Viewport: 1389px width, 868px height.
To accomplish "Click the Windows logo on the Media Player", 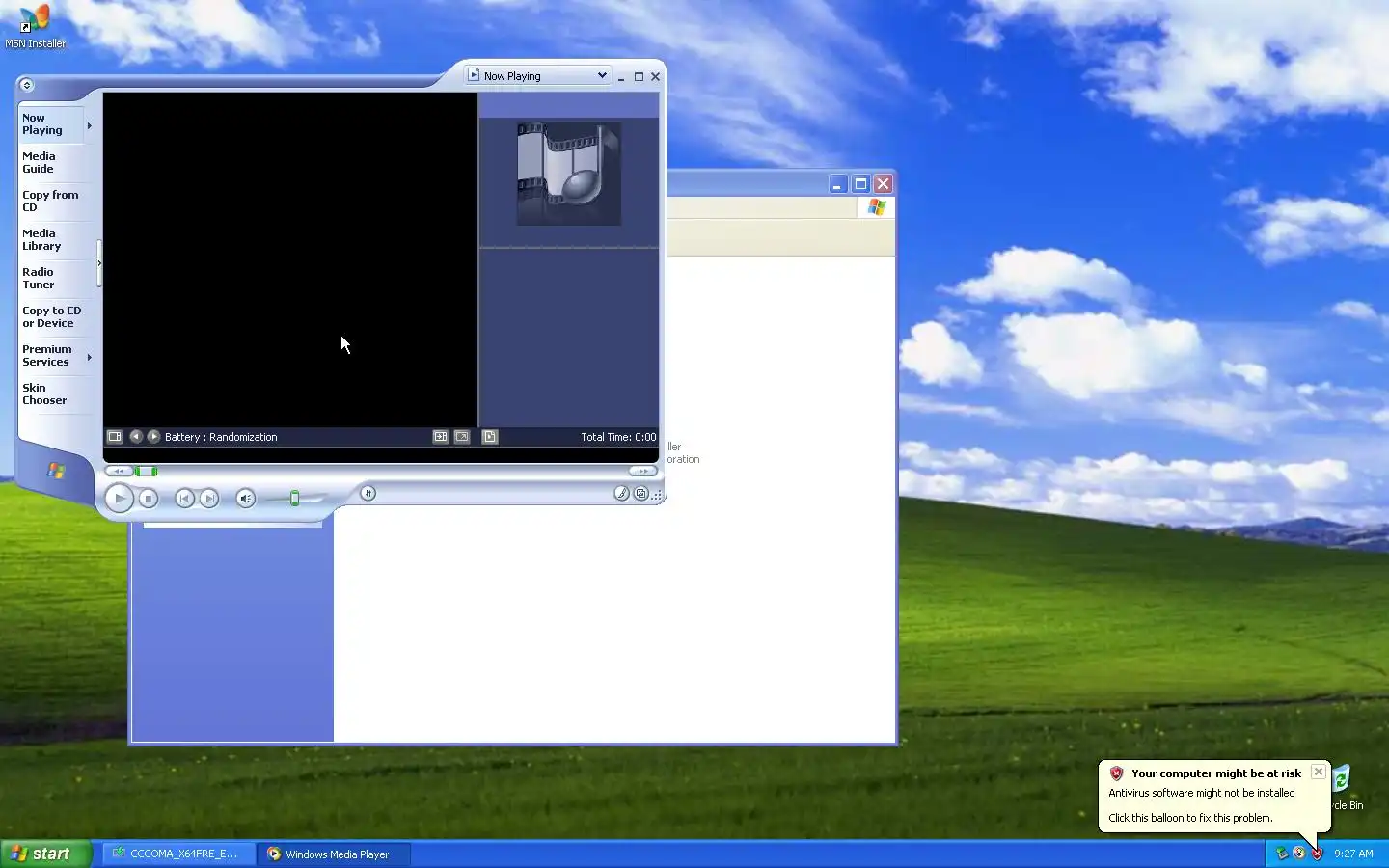I will (56, 471).
